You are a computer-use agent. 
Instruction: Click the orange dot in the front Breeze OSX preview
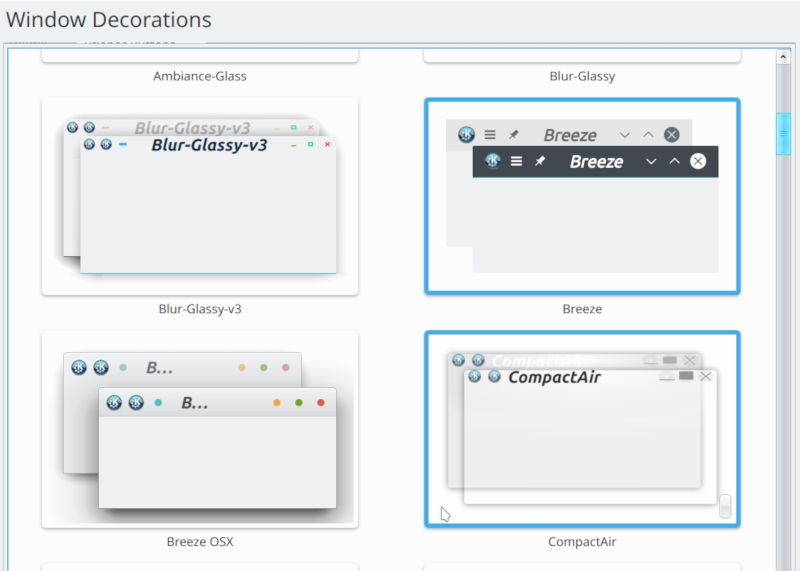277,403
